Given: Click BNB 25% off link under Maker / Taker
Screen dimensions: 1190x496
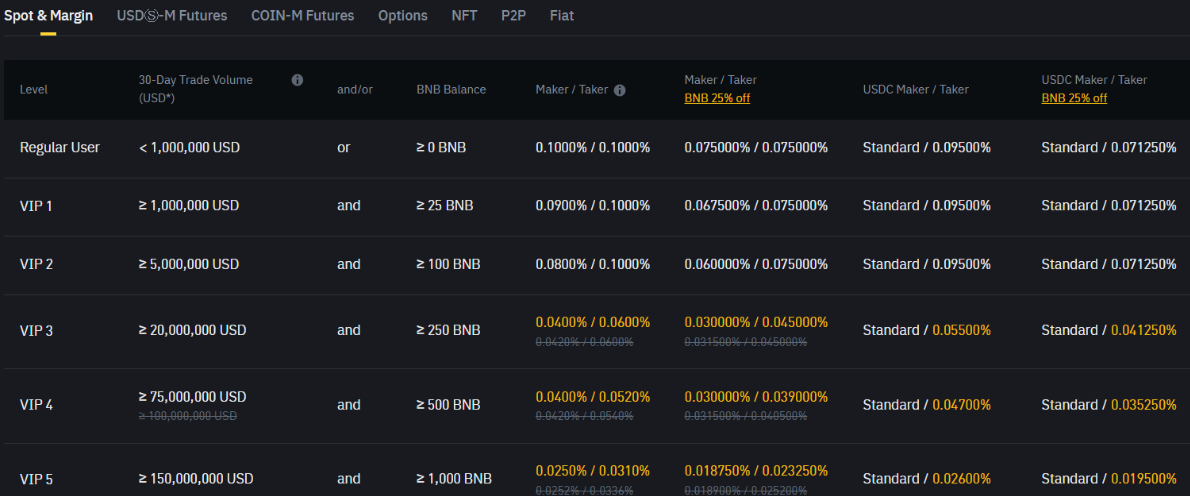Looking at the screenshot, I should 717,98.
